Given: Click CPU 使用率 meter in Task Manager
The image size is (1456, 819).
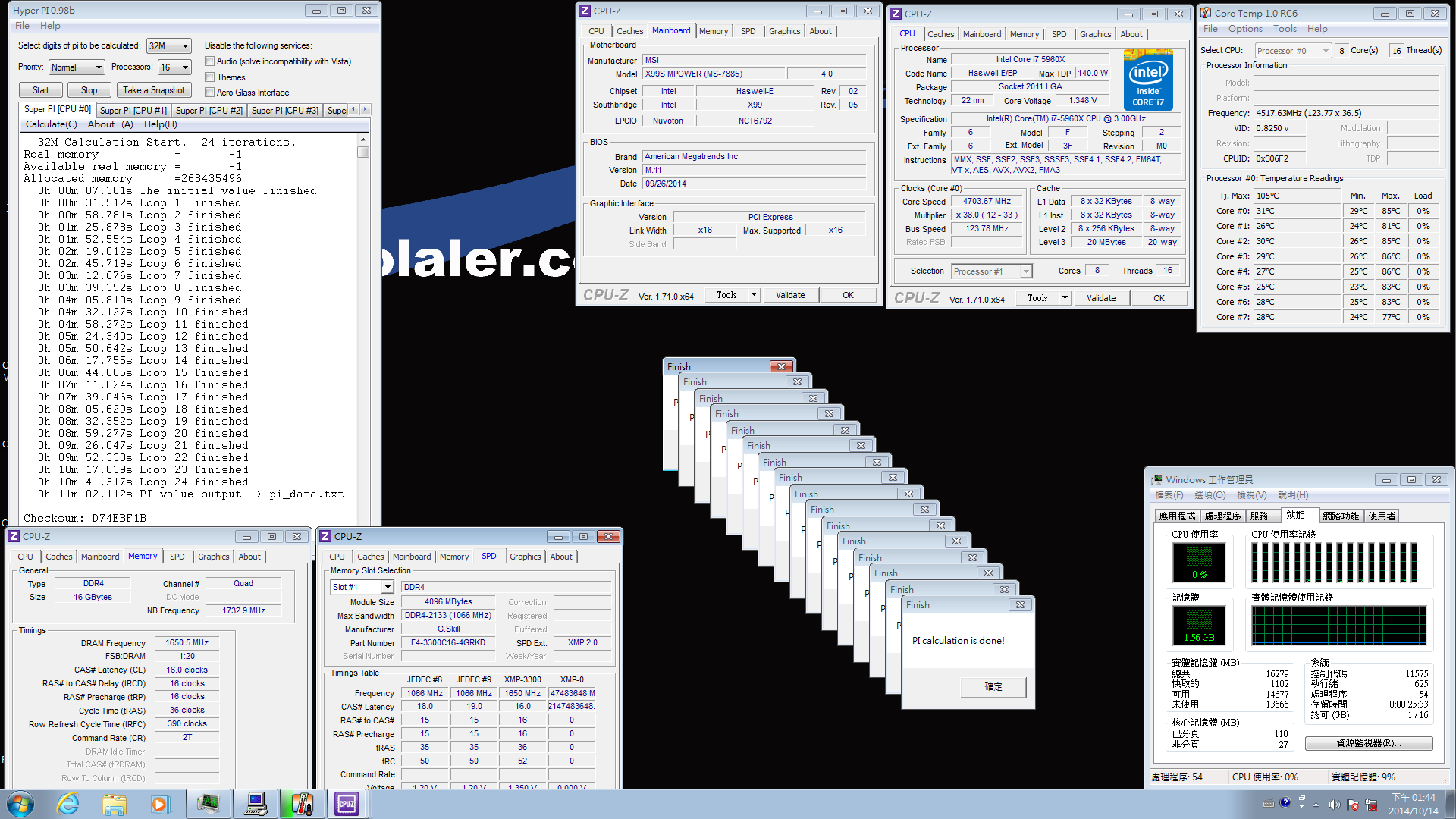Looking at the screenshot, I should (1199, 562).
